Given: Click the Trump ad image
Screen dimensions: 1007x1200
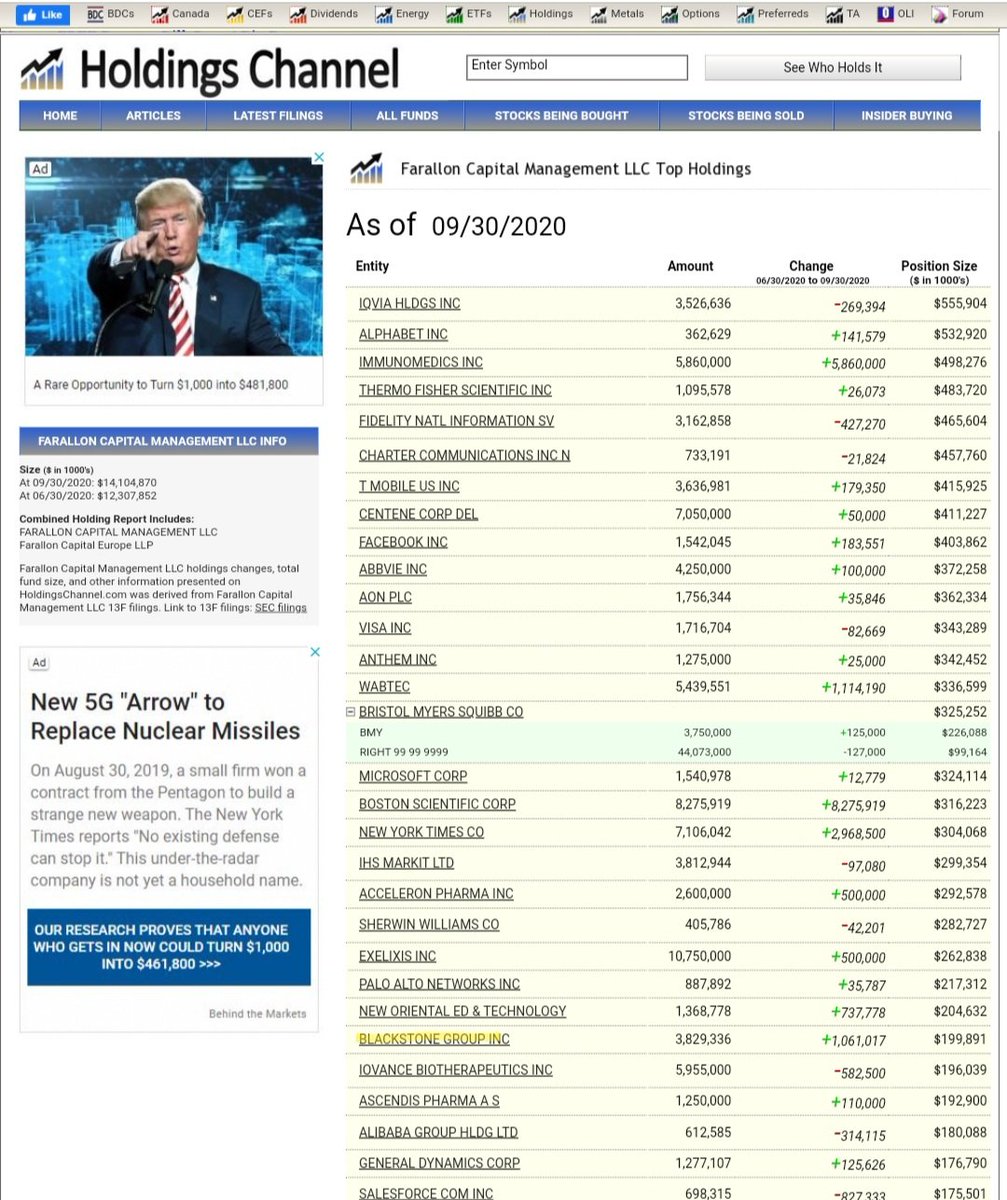Looking at the screenshot, I should (174, 256).
